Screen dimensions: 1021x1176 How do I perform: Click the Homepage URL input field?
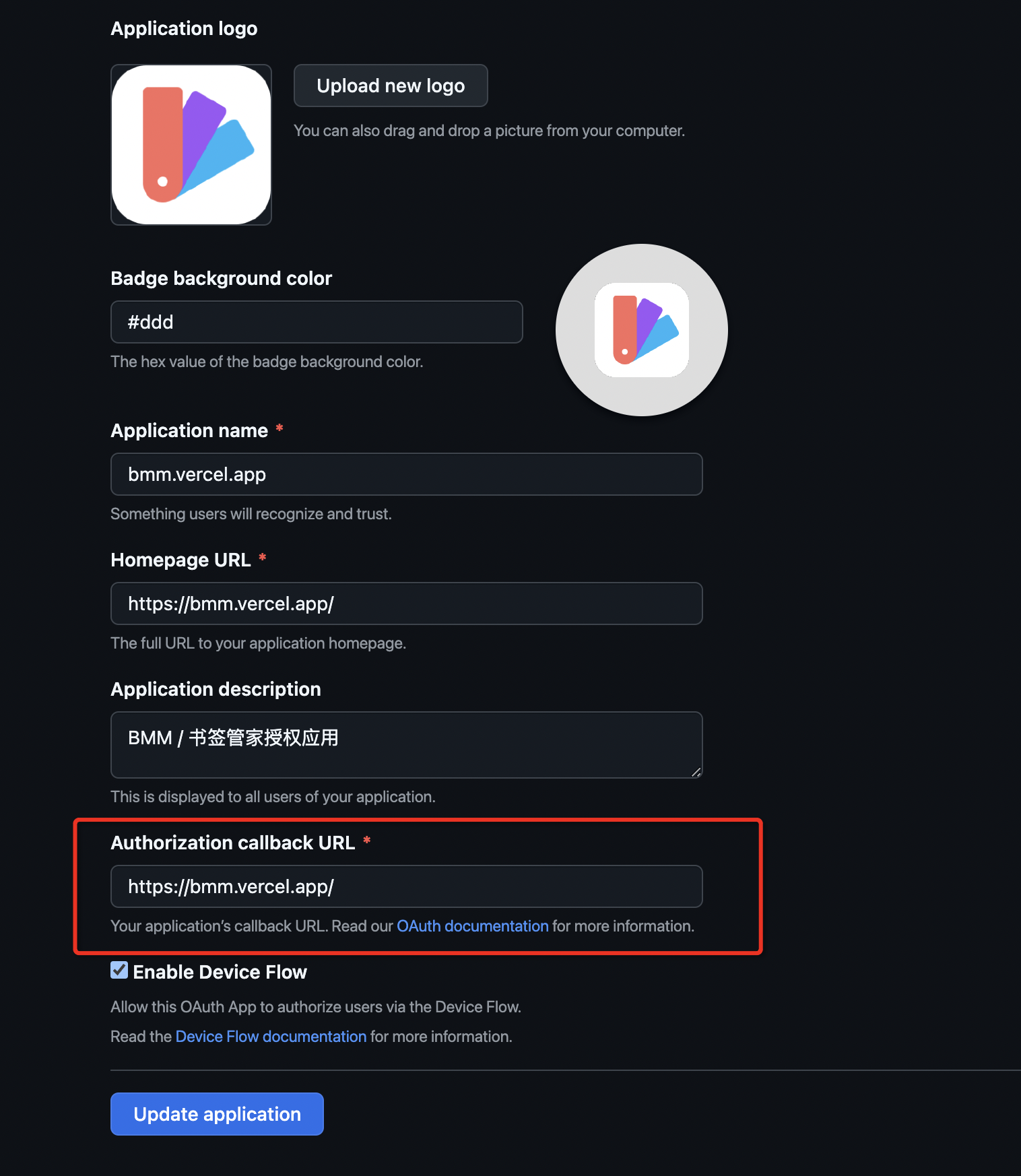click(x=407, y=603)
